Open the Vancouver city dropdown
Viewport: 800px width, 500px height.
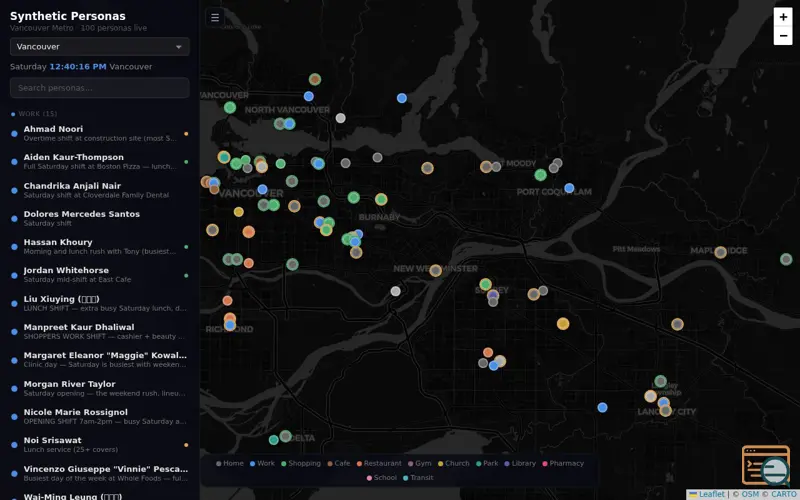(99, 46)
